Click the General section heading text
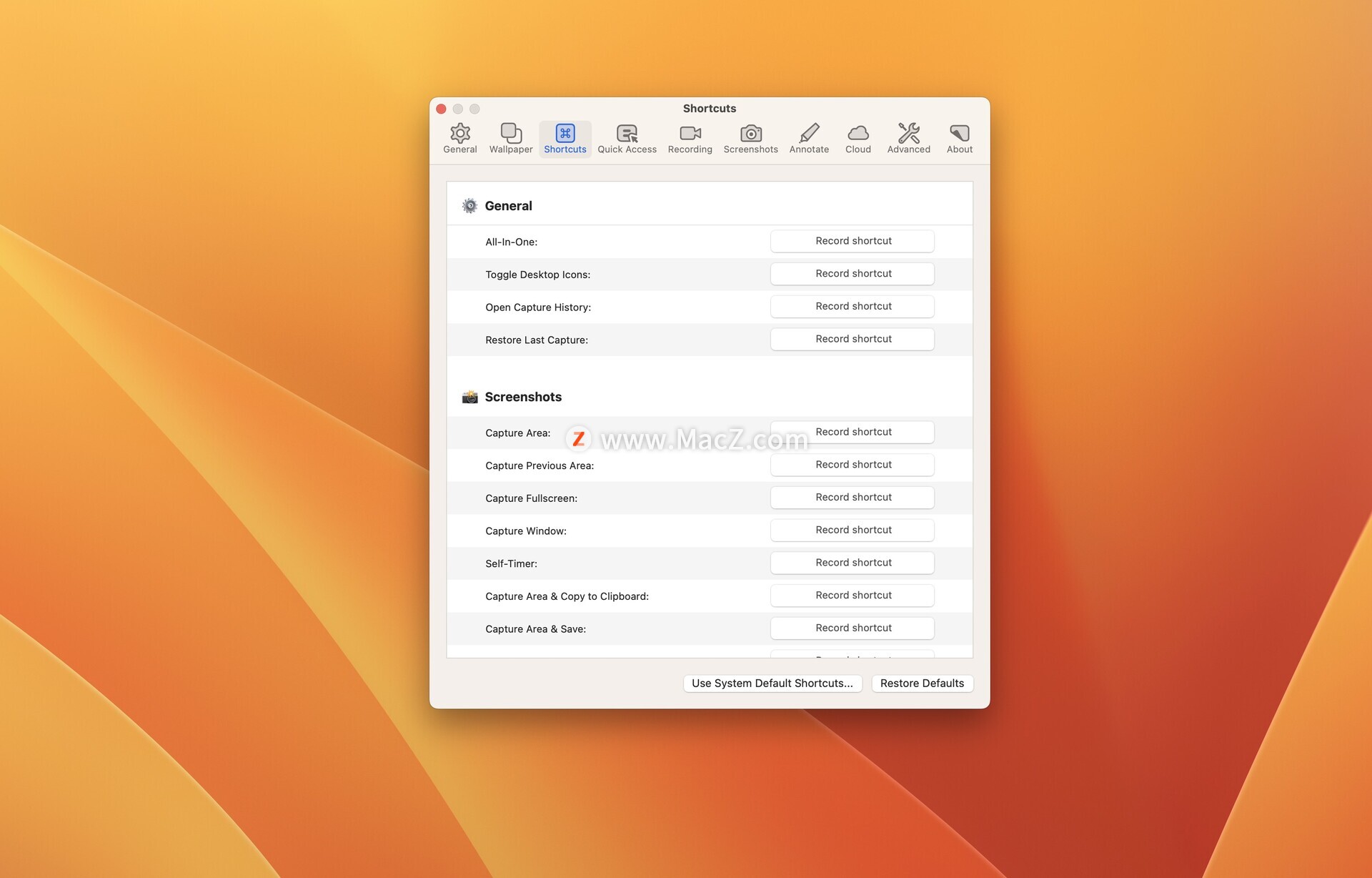1372x878 pixels. tap(508, 206)
